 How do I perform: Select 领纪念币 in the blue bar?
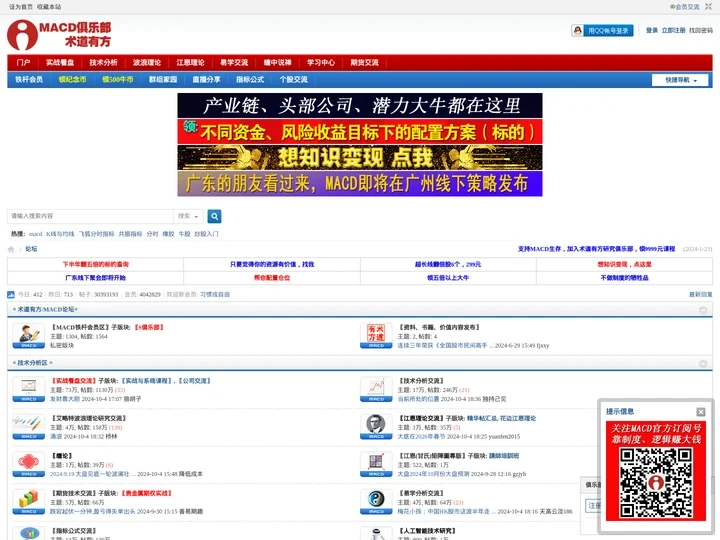click(x=73, y=79)
